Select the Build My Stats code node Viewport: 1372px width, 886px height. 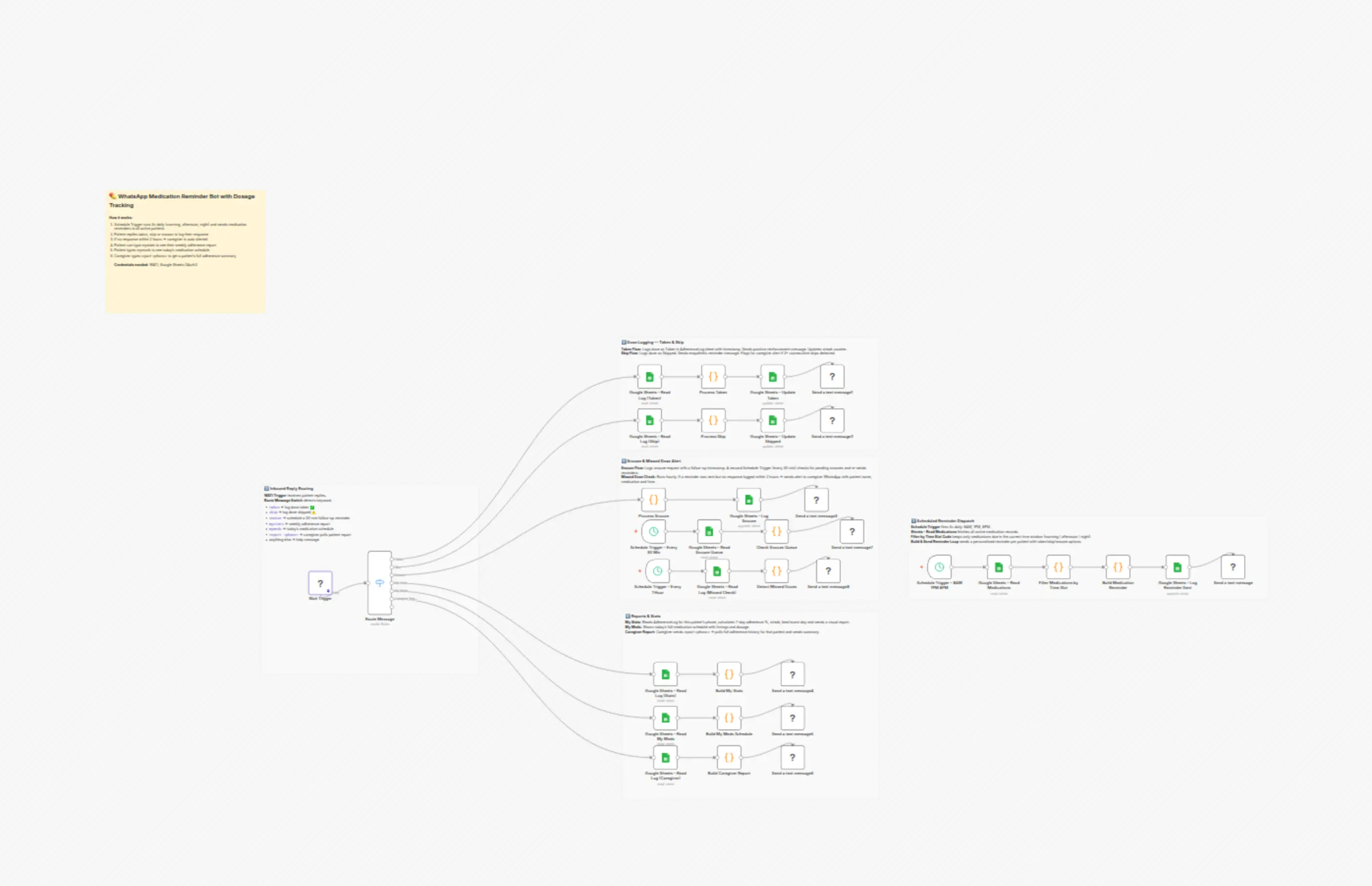tap(729, 674)
